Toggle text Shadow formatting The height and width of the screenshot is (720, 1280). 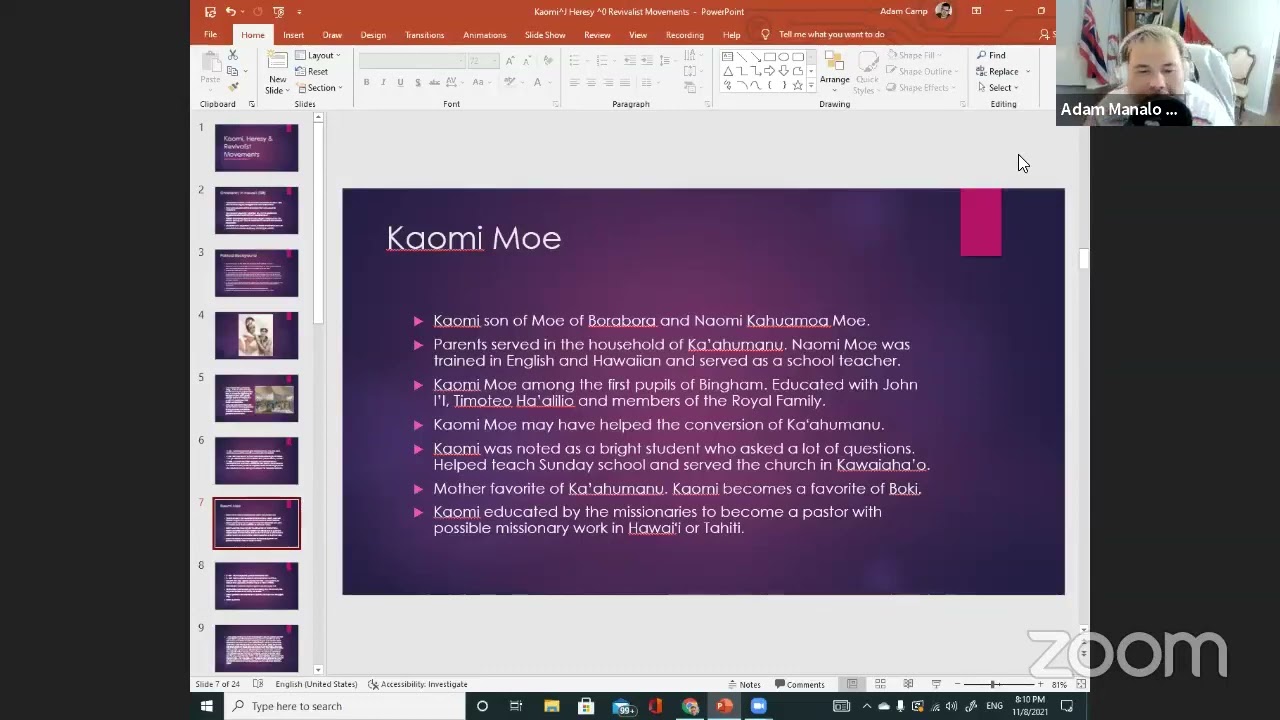coord(417,82)
